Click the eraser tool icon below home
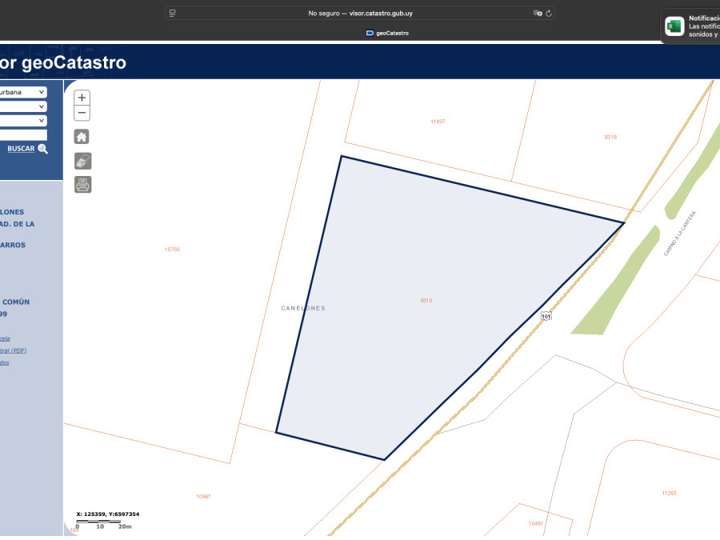This screenshot has height=540, width=720. (x=83, y=161)
